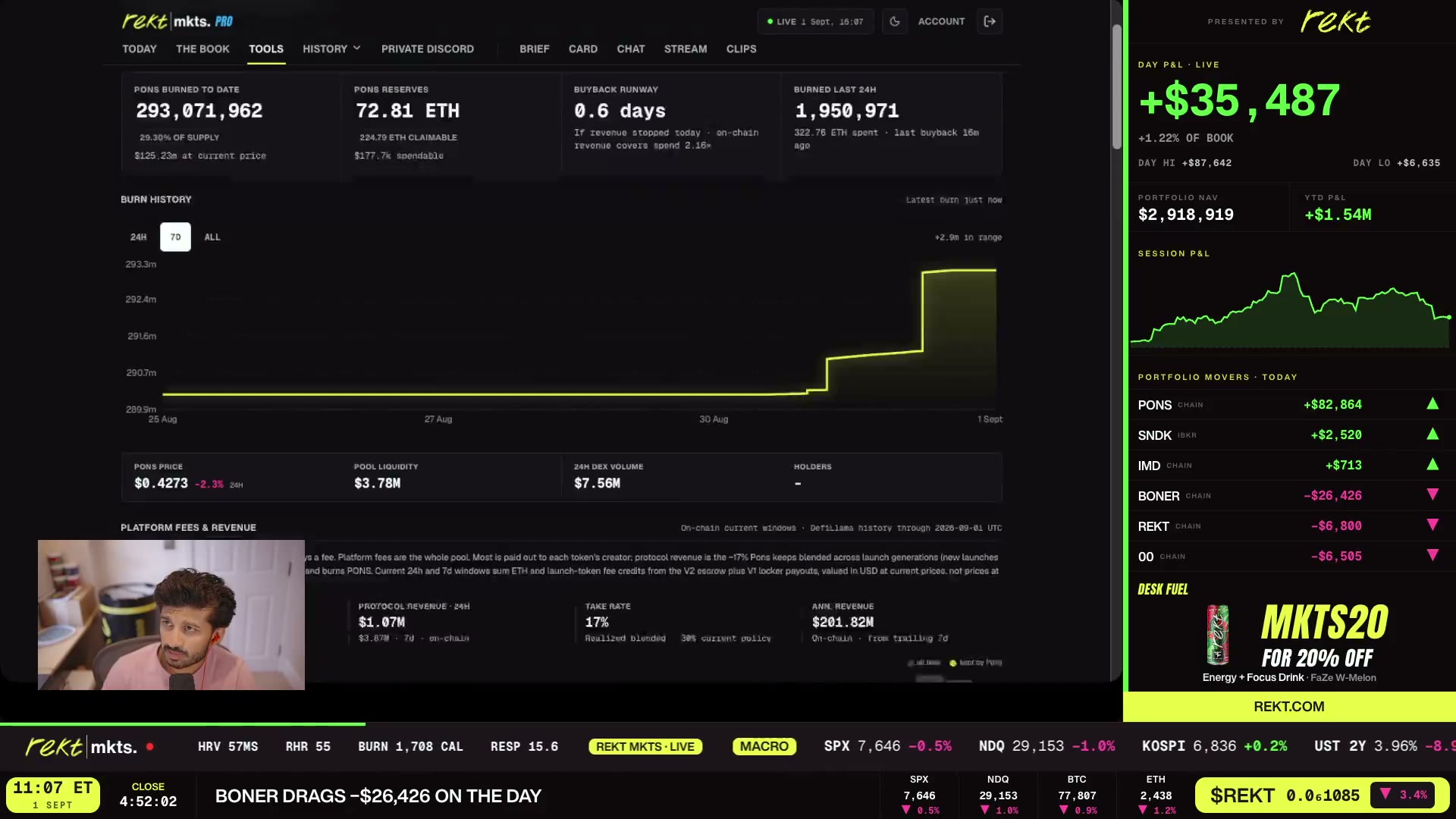Click the PORTFOLIO NAV $2,918,919 value
Viewport: 1456px width, 819px height.
[x=1186, y=215]
